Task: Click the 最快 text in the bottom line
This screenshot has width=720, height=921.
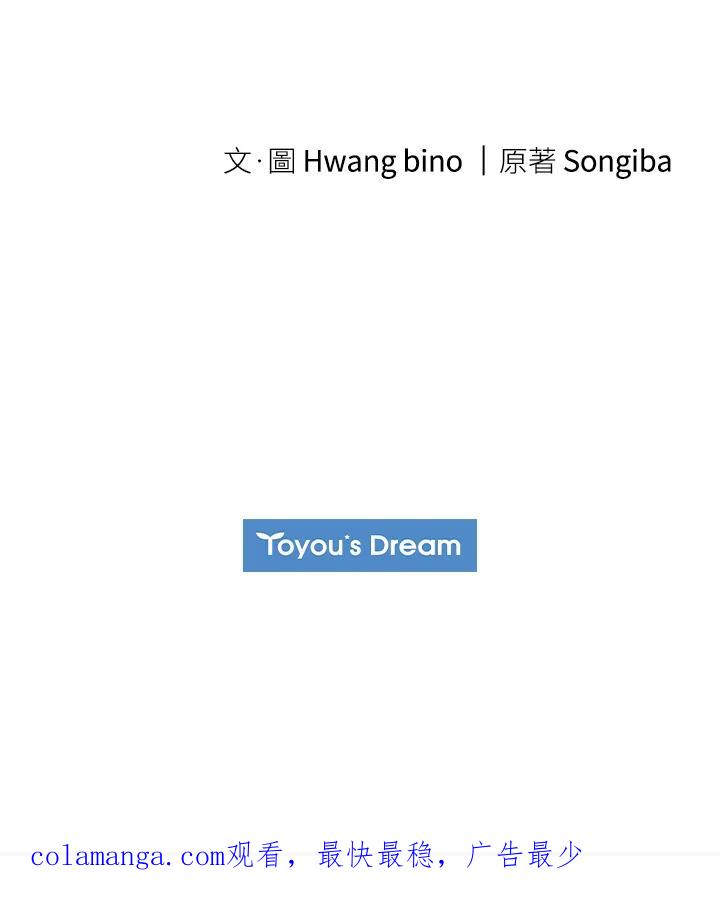Action: click(x=345, y=856)
